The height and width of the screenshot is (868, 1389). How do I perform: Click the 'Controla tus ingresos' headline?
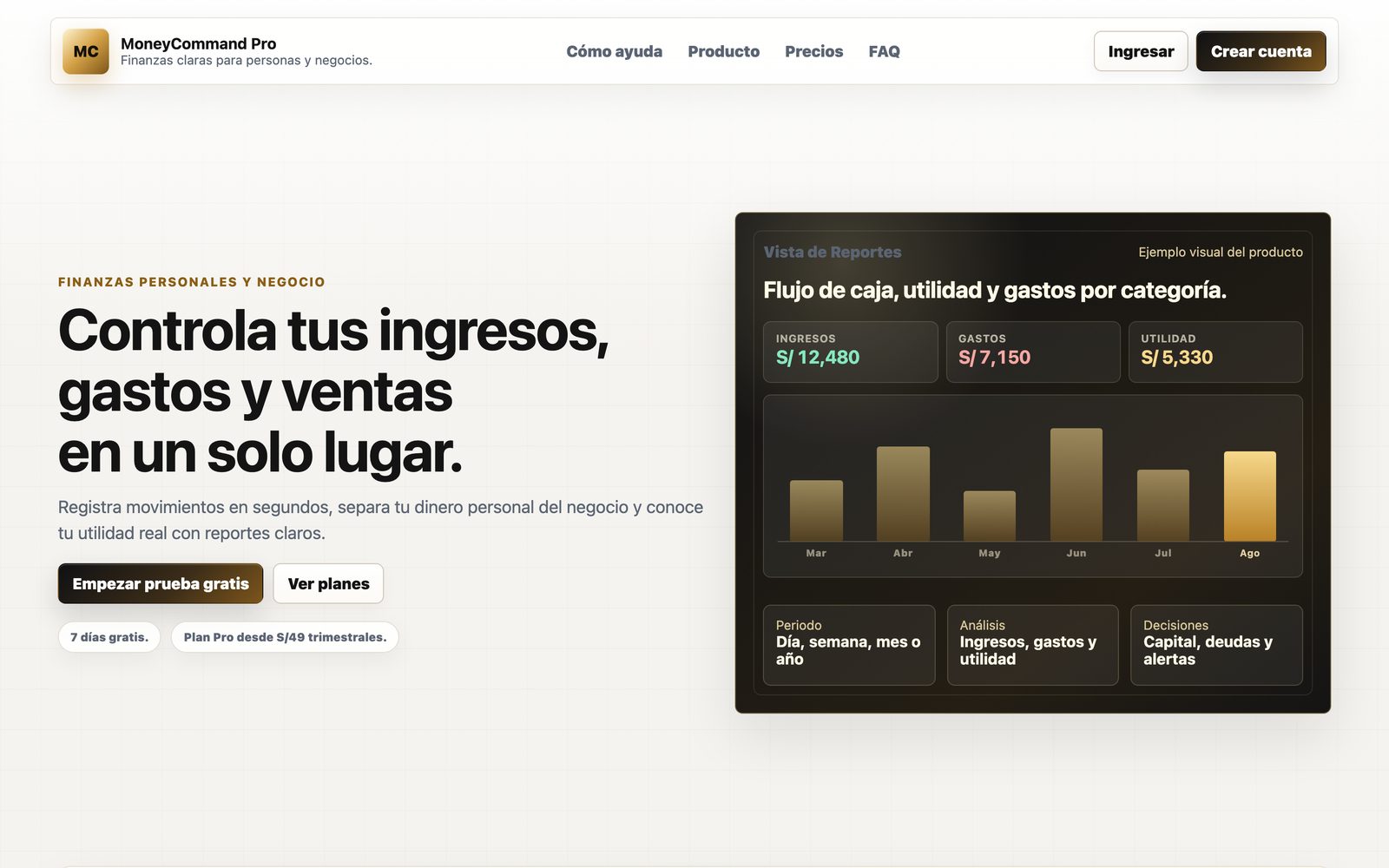[x=333, y=391]
